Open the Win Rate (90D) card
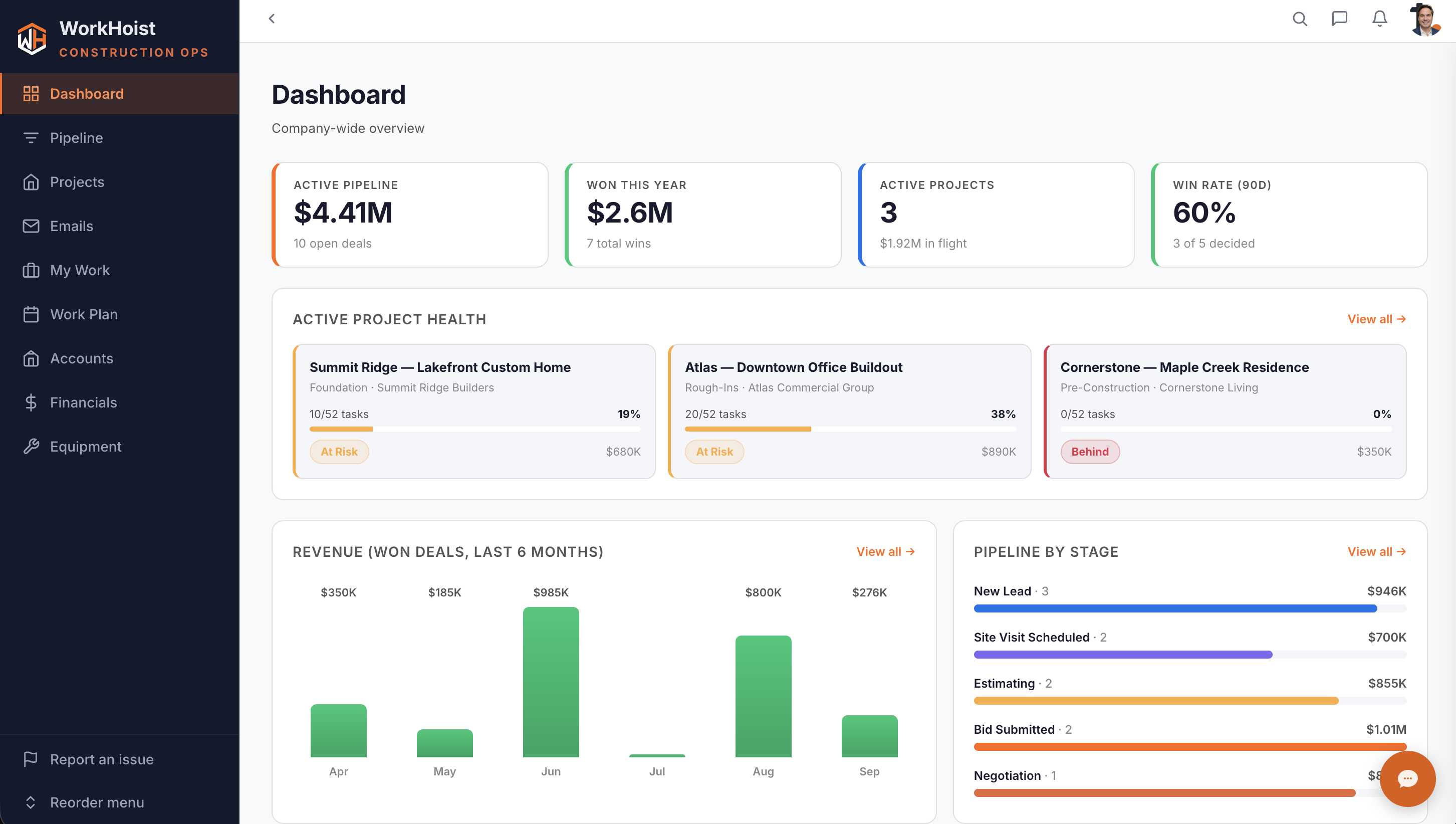 point(1289,215)
